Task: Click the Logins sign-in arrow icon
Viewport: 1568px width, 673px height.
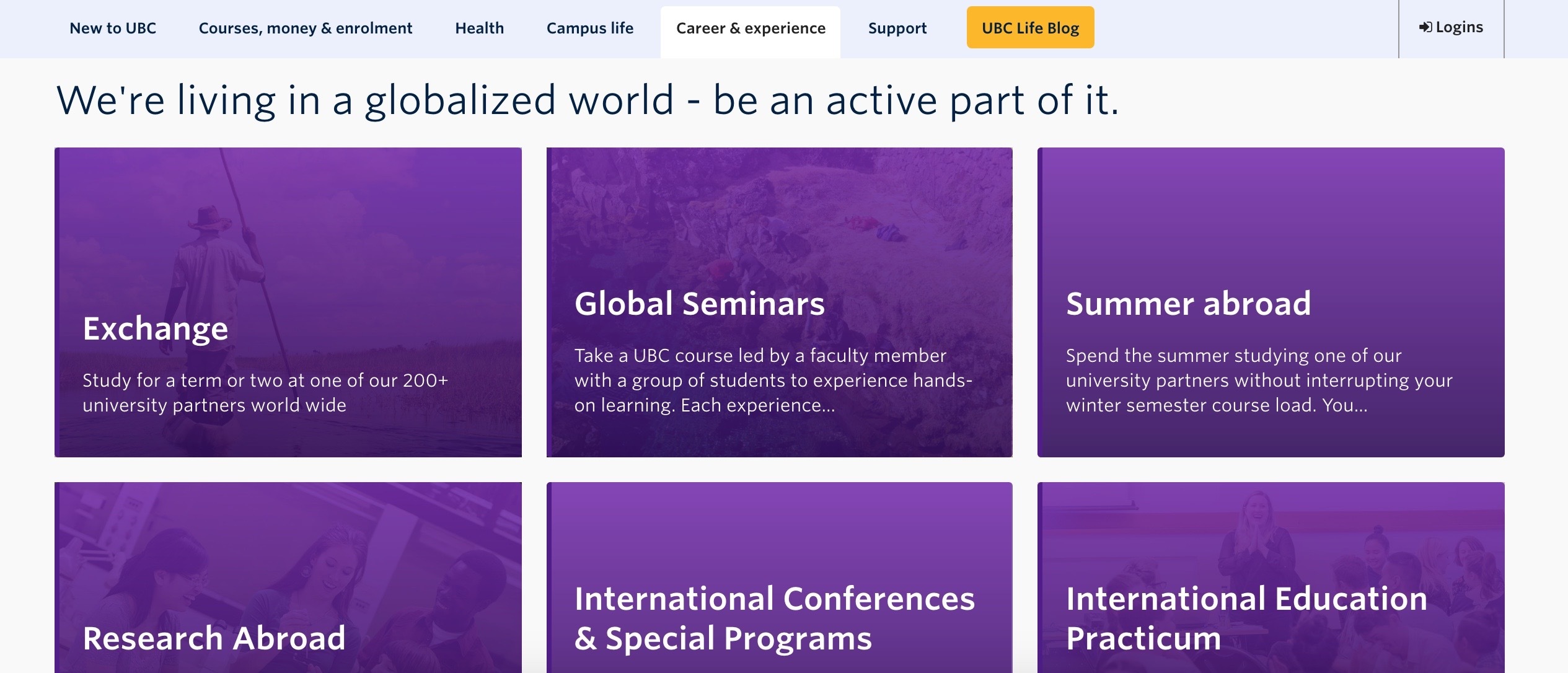Action: click(1425, 27)
